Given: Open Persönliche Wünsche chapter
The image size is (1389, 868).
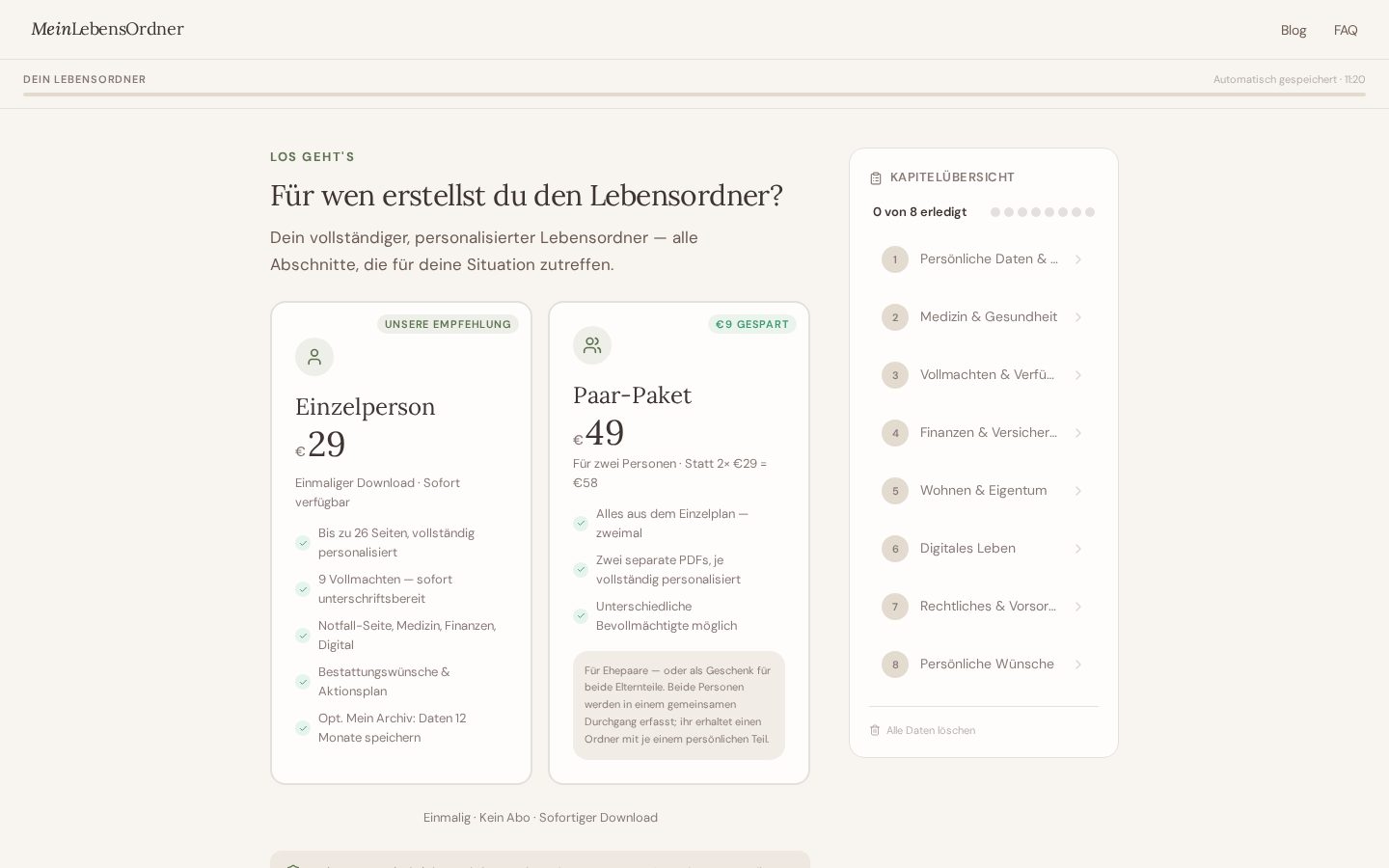Looking at the screenshot, I should coord(984,665).
